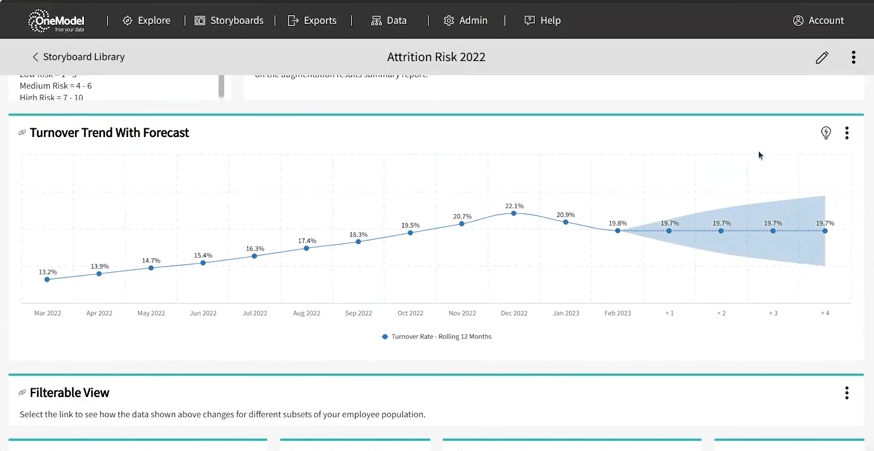This screenshot has width=874, height=451.
Task: Click the Jan 2023 axis label
Action: (x=566, y=313)
